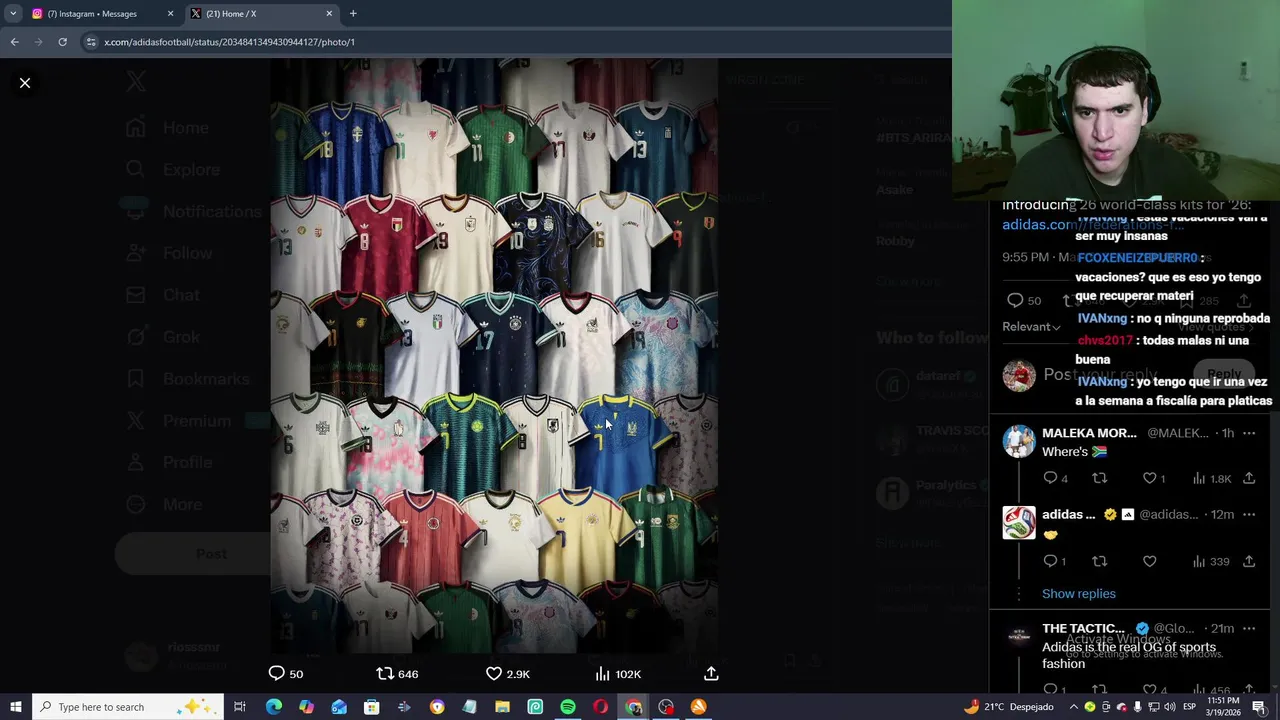Image resolution: width=1280 pixels, height=720 pixels.
Task: Expand the Relevant sort dropdown
Action: [1031, 327]
